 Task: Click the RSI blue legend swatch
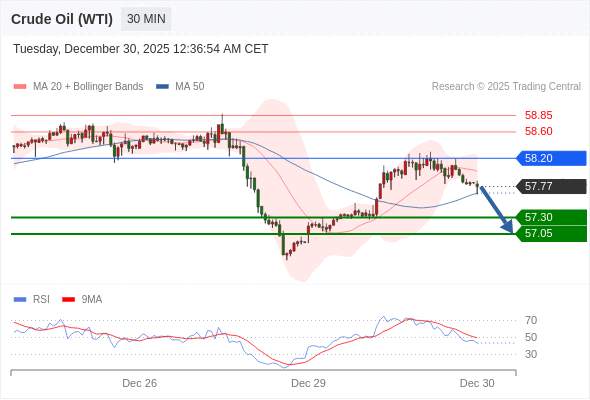(x=20, y=300)
